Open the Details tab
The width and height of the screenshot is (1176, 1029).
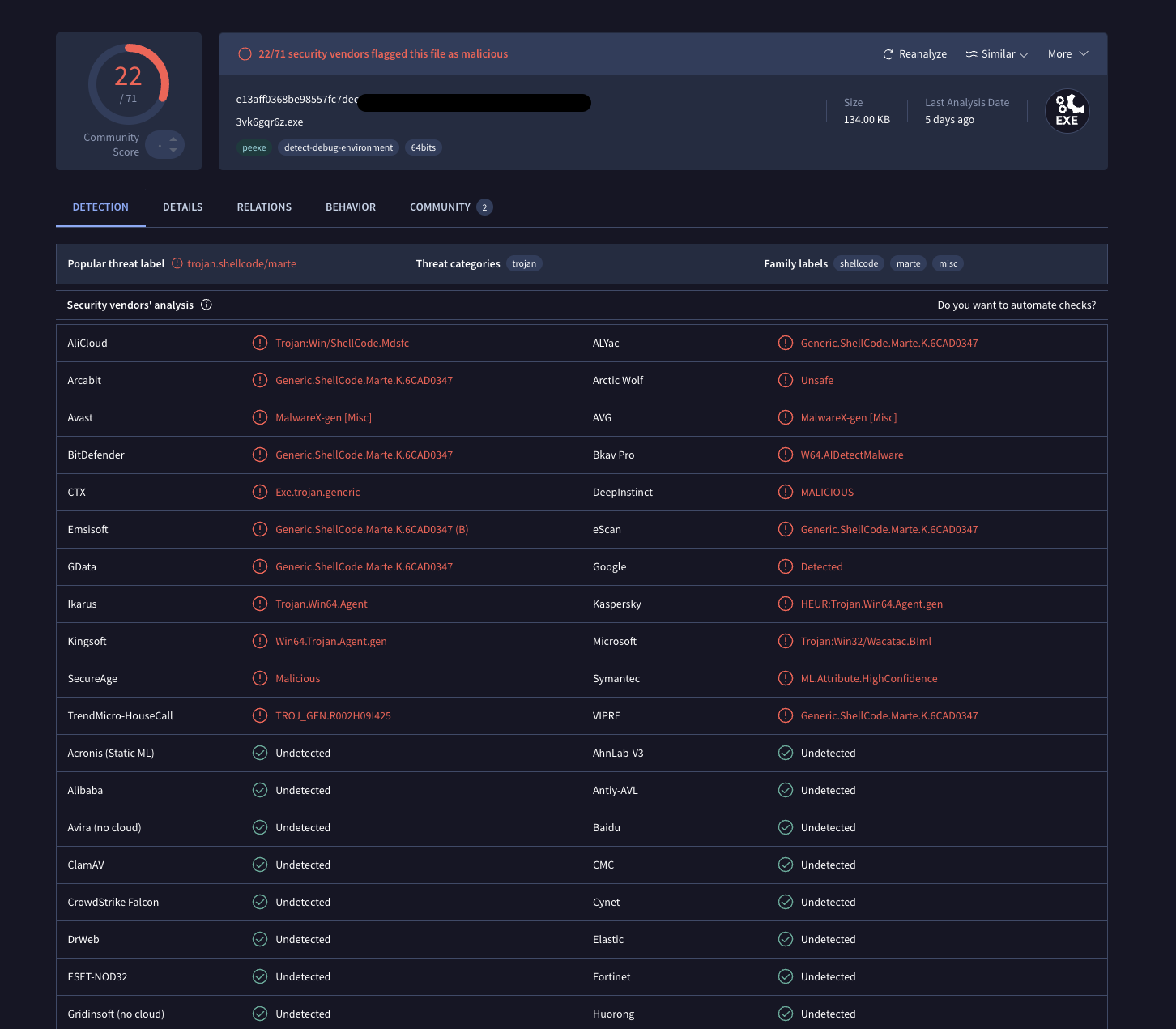[183, 207]
